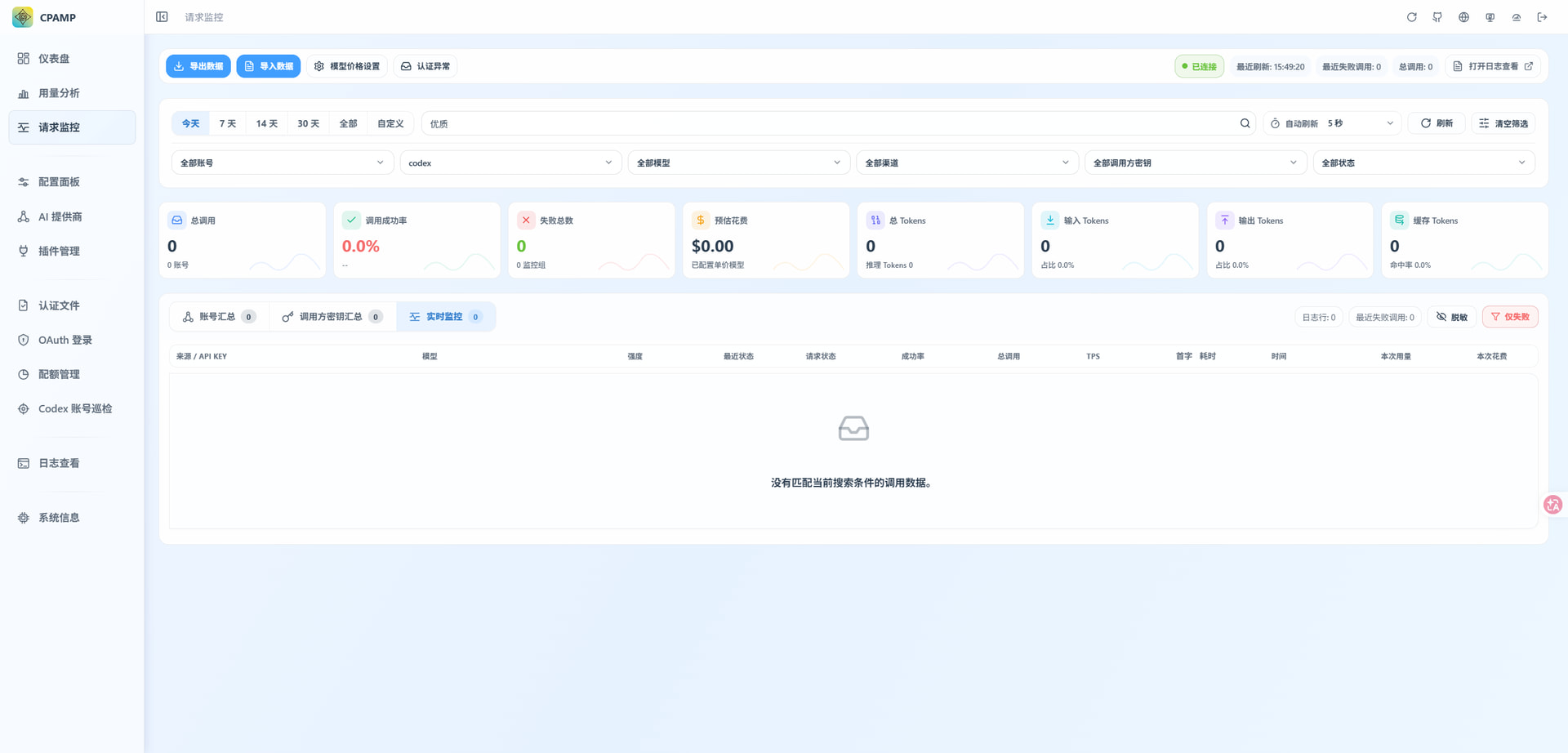
Task: Open the GitHub icon link
Action: [1437, 17]
